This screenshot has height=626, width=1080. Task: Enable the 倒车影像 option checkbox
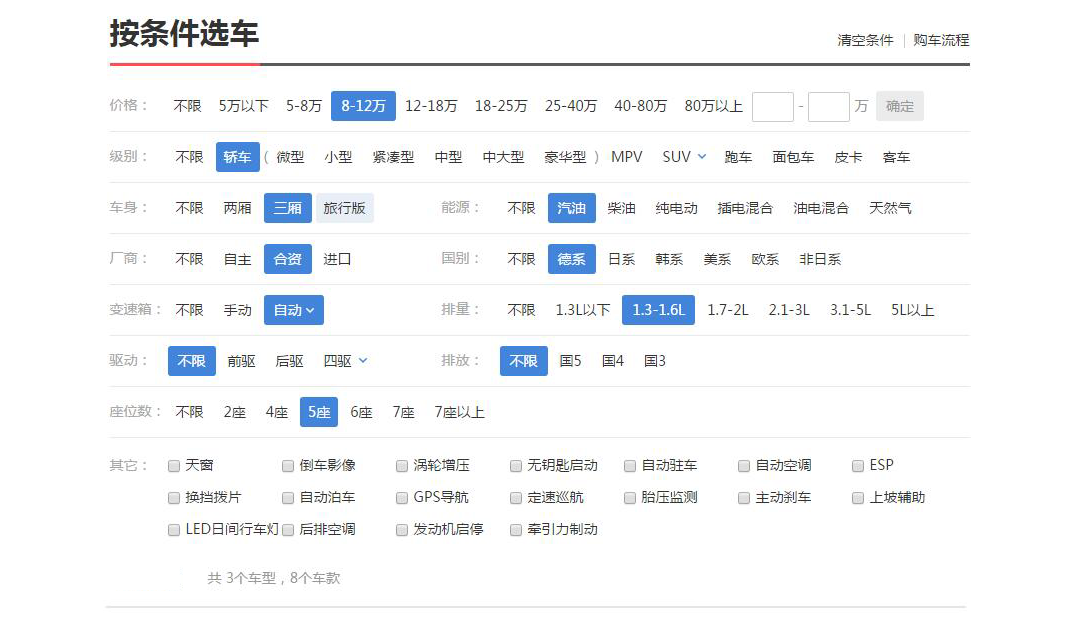coord(288,466)
